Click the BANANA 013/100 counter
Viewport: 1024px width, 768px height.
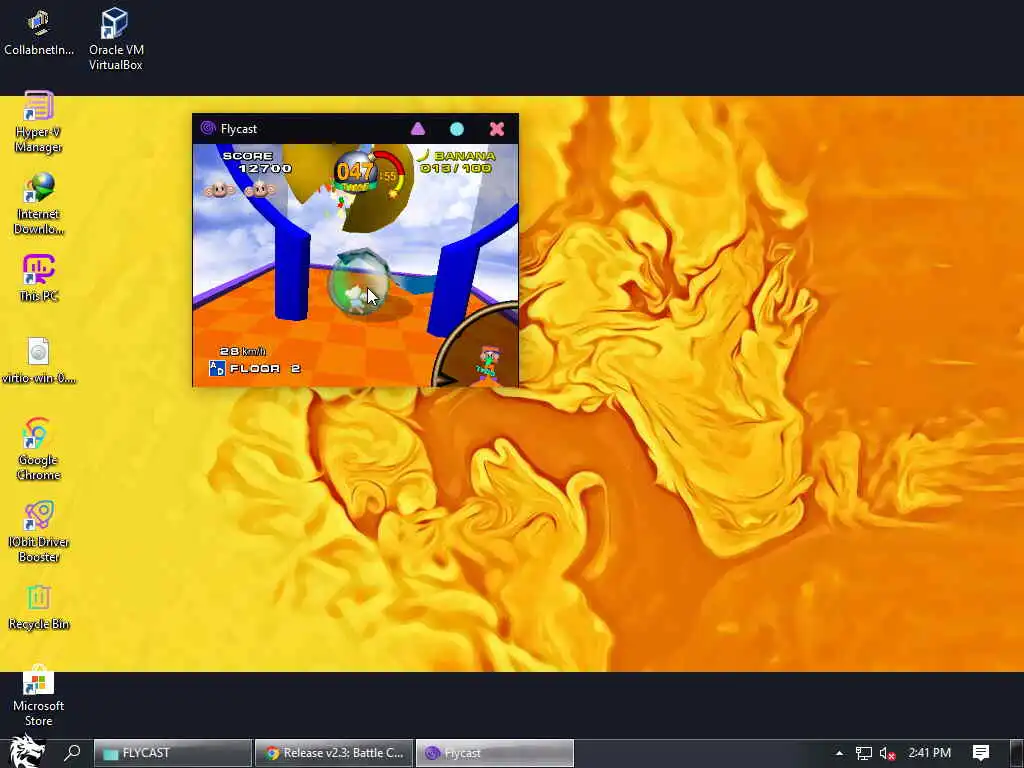(x=456, y=161)
